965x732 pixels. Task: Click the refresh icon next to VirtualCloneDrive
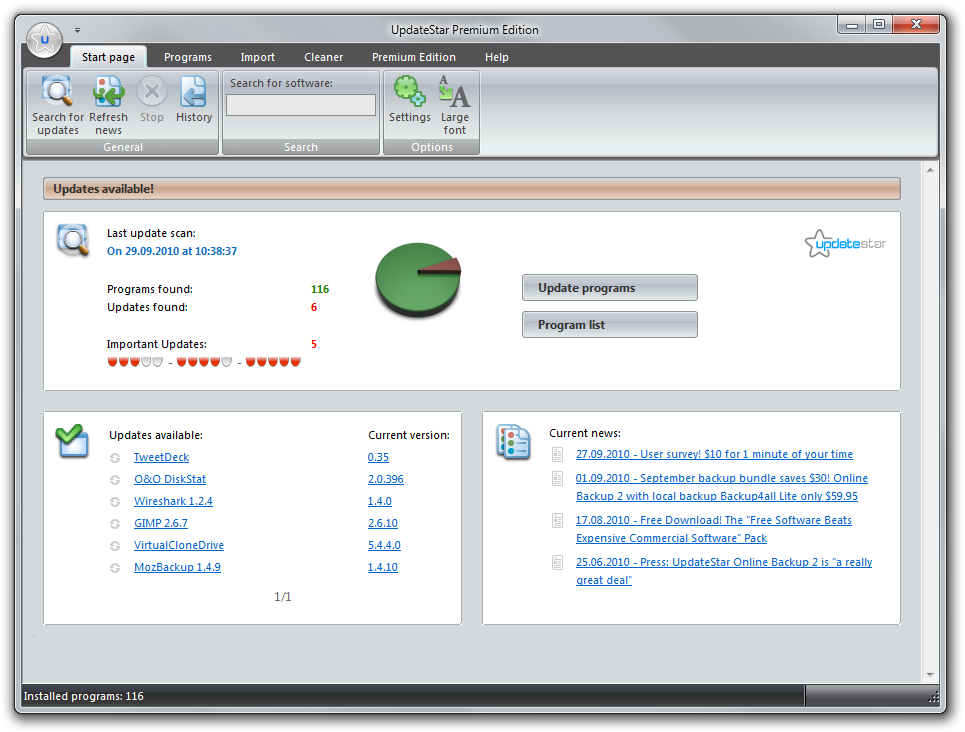tap(115, 546)
